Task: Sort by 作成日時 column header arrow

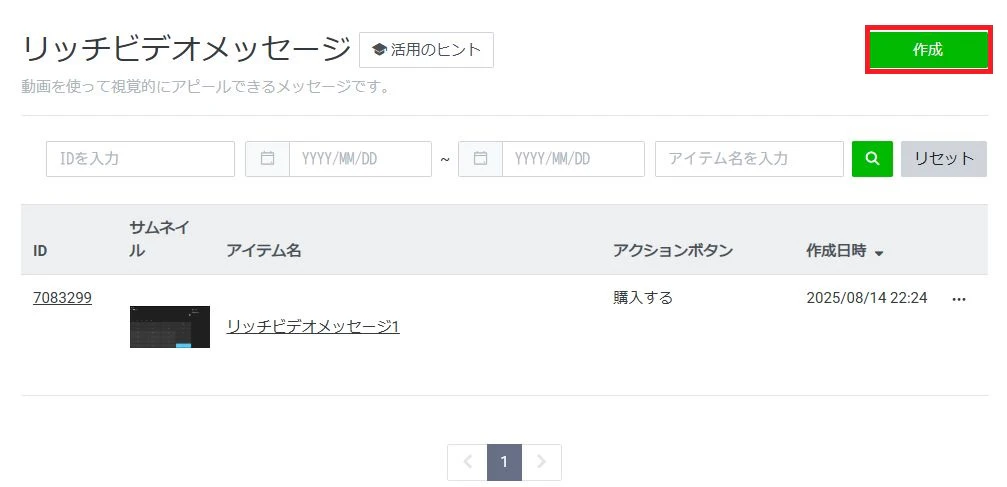Action: pos(879,253)
